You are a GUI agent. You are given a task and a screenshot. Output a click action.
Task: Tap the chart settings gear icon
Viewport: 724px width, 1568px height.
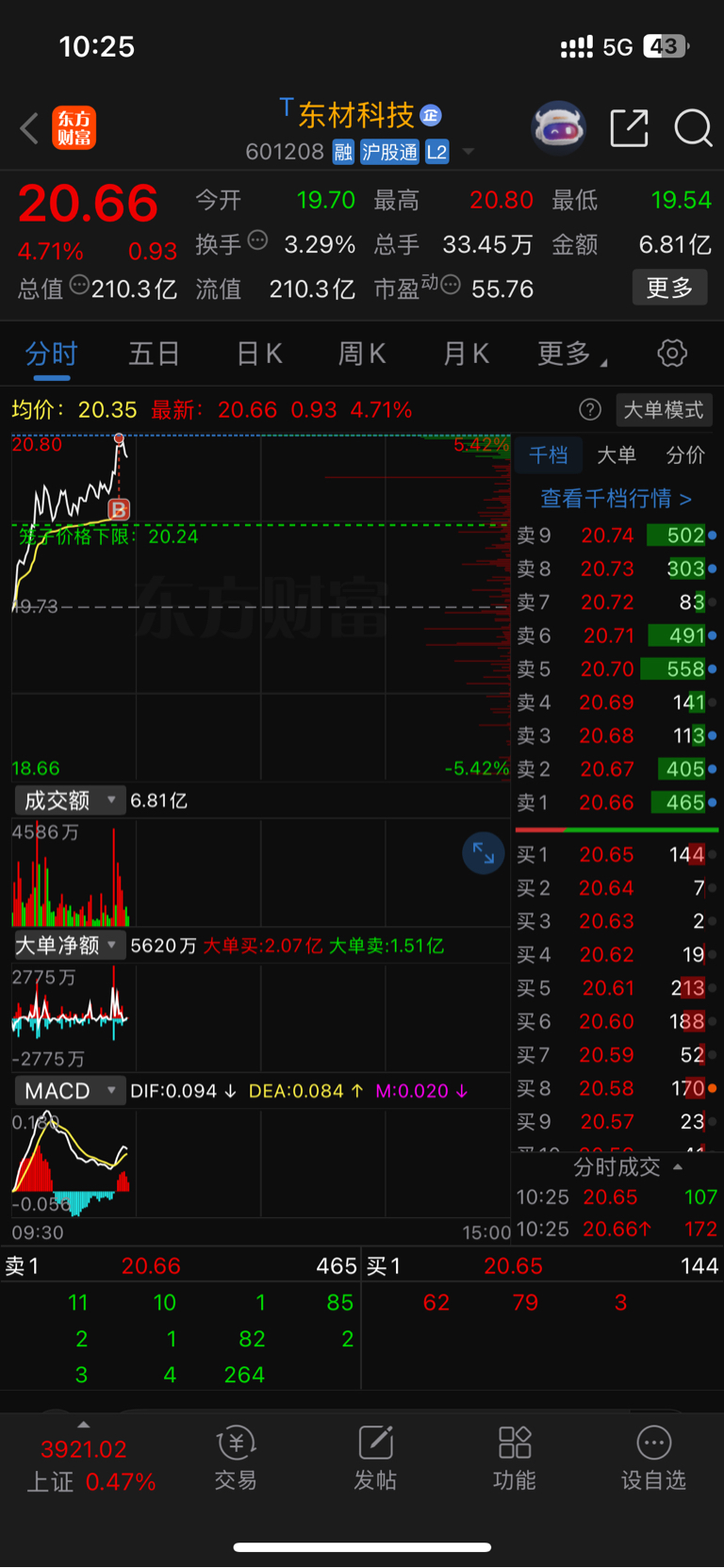coord(672,354)
